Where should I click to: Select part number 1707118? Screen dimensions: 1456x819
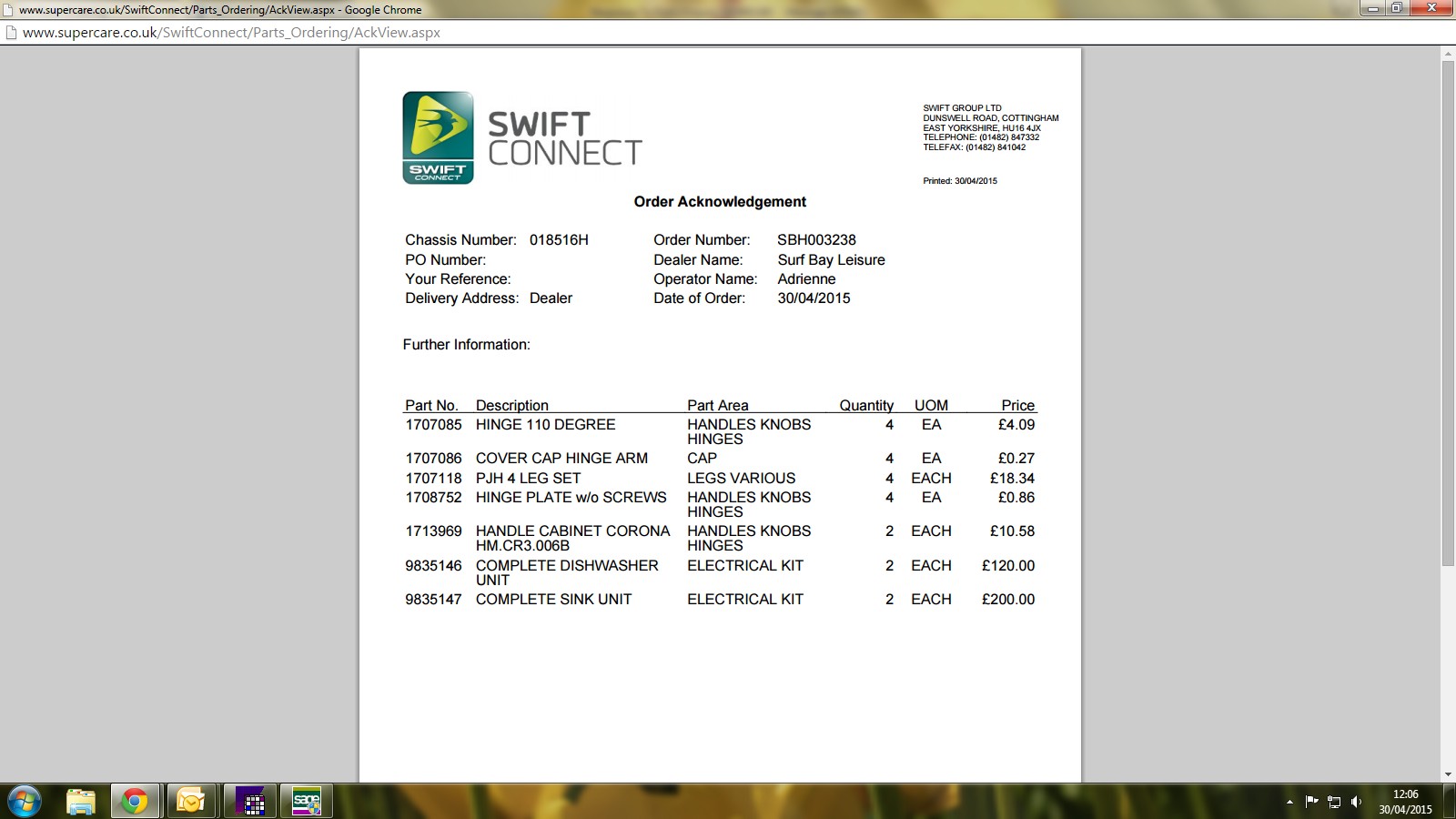point(433,479)
